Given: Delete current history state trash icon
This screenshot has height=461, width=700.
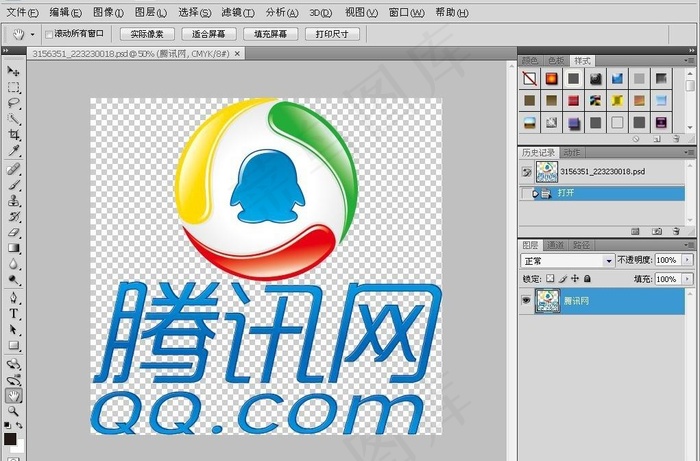Looking at the screenshot, I should point(676,231).
